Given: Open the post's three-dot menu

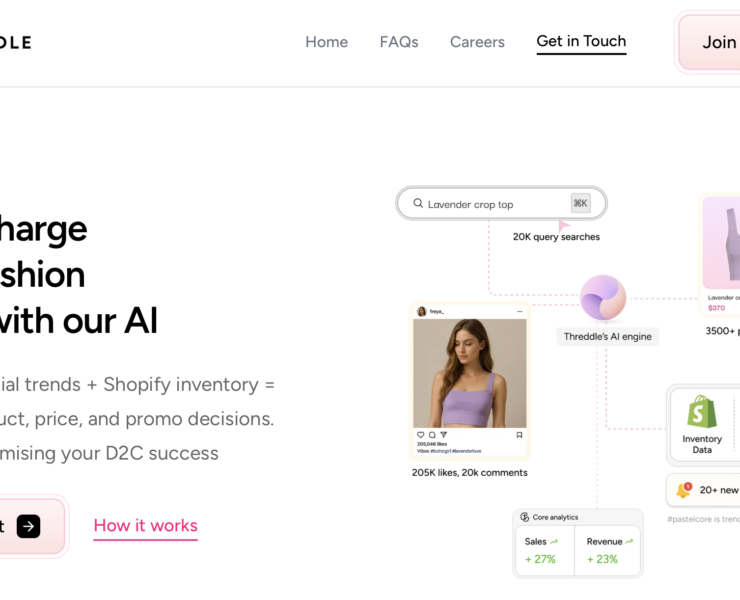Looking at the screenshot, I should 520,312.
